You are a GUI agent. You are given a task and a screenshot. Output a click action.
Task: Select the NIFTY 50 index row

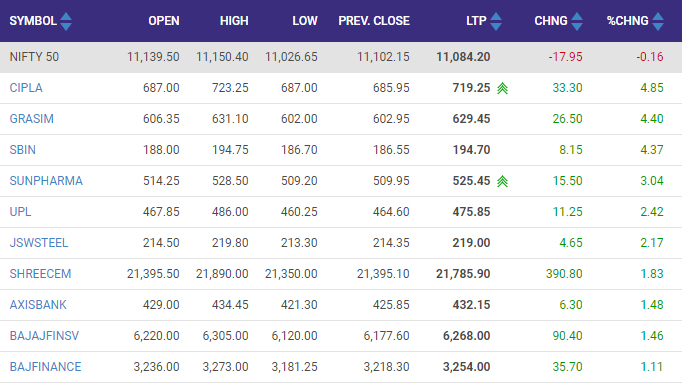coord(341,57)
